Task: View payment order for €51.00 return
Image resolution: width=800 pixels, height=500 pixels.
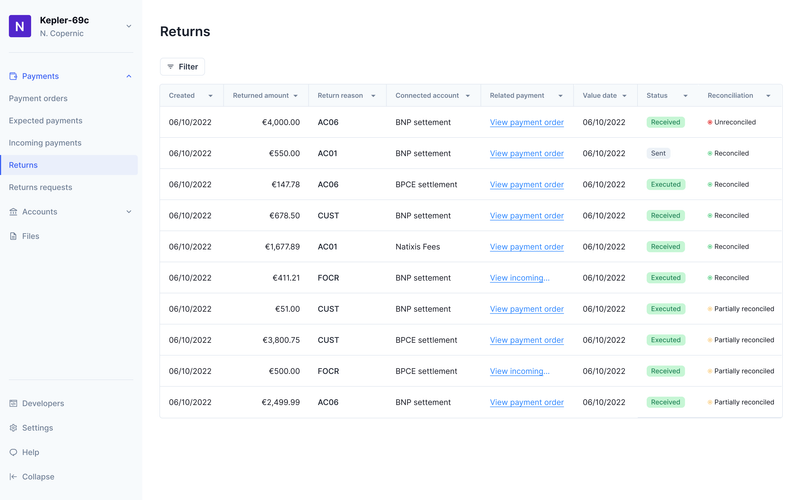Action: 527,309
